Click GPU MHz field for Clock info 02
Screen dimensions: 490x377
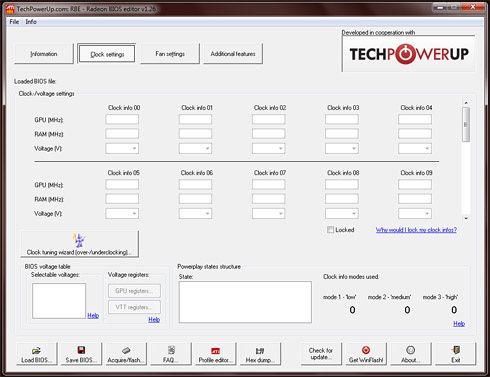(269, 119)
